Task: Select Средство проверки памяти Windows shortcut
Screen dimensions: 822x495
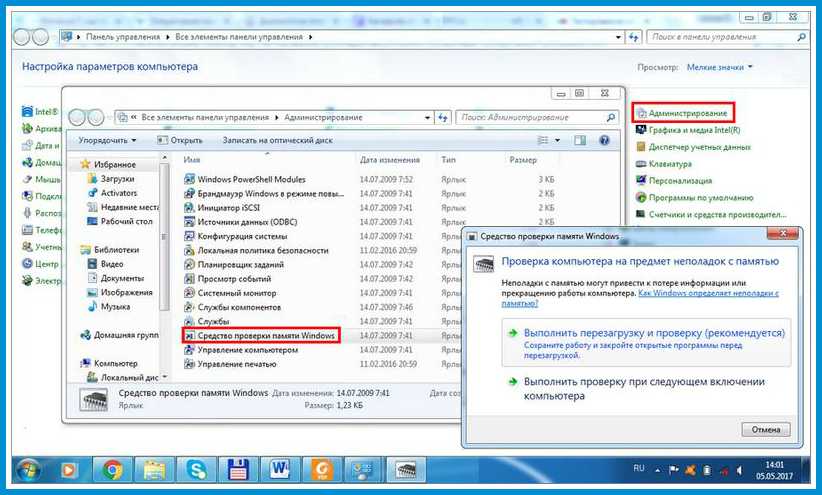Action: (x=260, y=335)
